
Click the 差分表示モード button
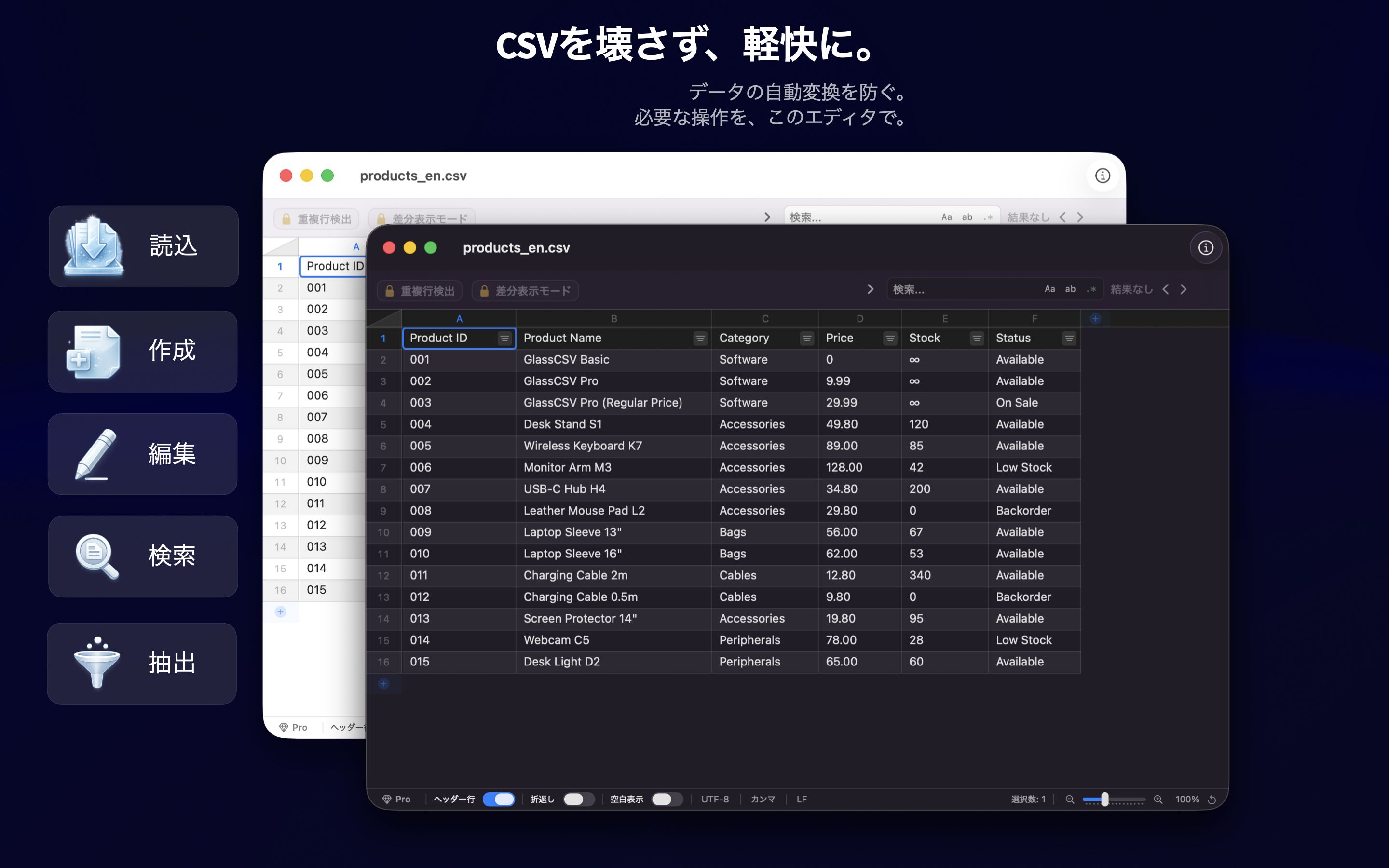click(x=524, y=290)
